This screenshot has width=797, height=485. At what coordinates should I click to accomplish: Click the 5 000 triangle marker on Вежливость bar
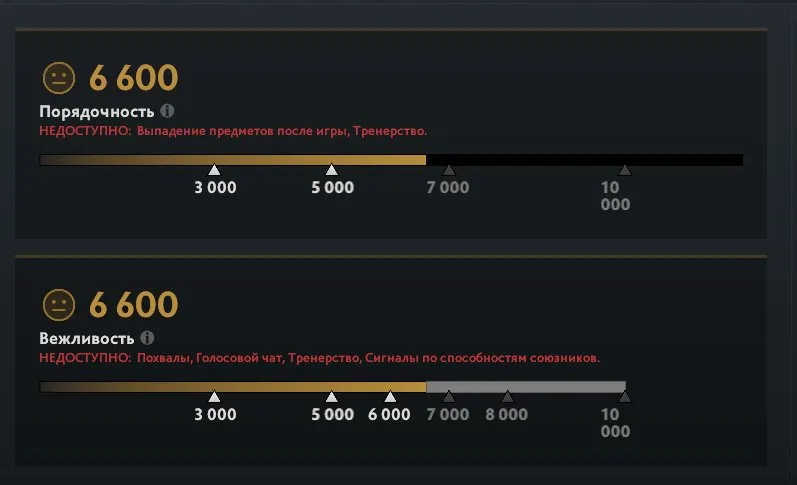click(332, 397)
